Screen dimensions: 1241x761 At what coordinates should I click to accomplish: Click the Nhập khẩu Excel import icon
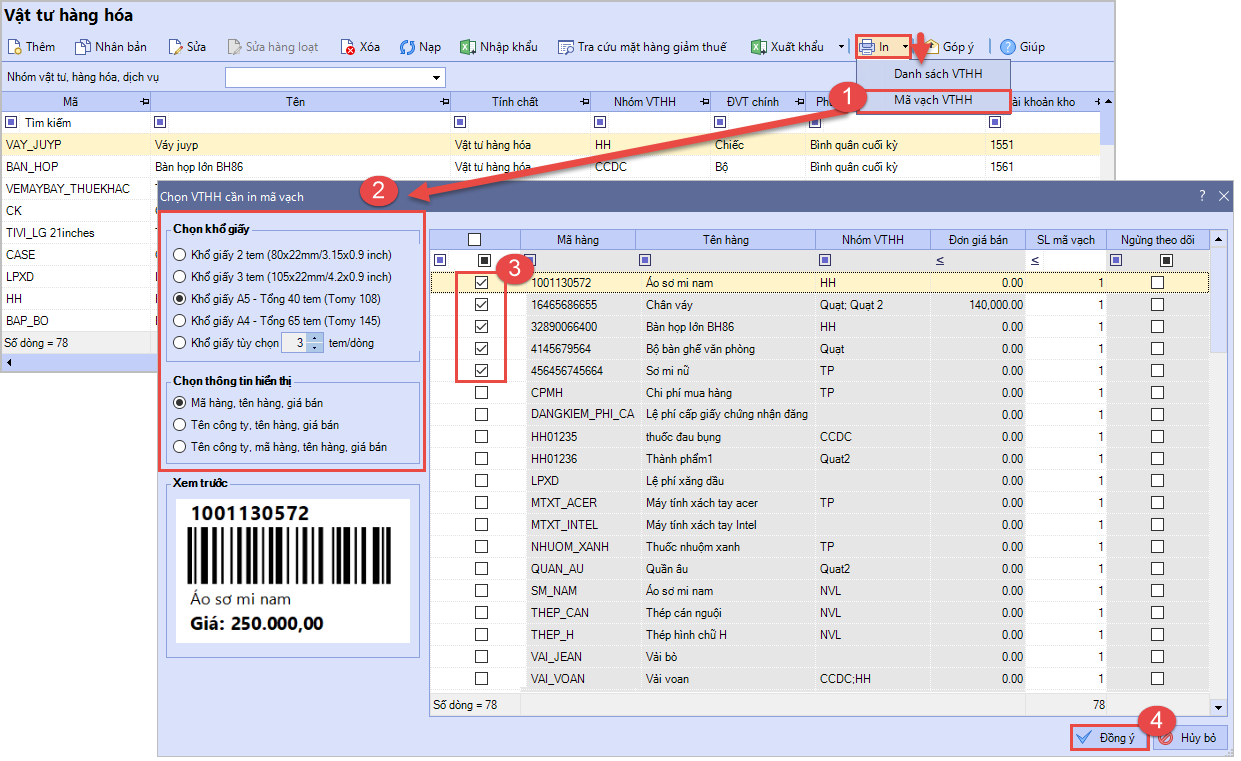(x=468, y=47)
